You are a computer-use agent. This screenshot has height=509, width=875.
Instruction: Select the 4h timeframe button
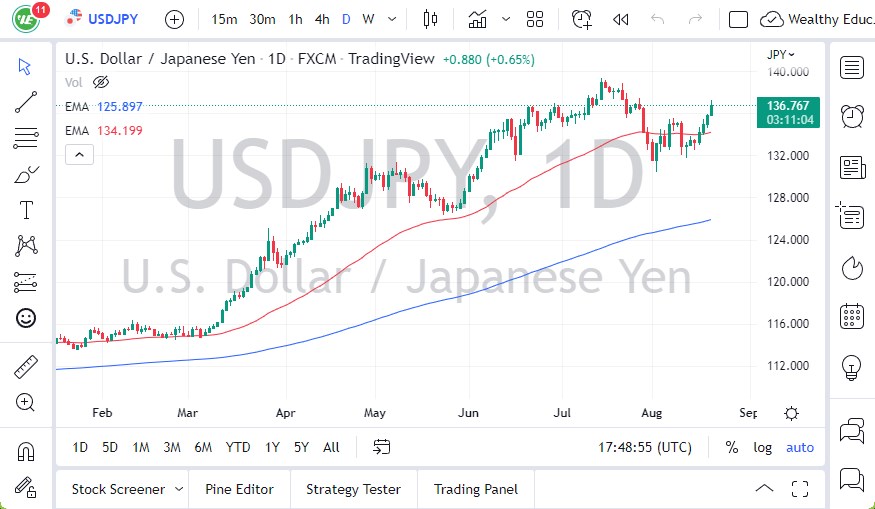[321, 19]
